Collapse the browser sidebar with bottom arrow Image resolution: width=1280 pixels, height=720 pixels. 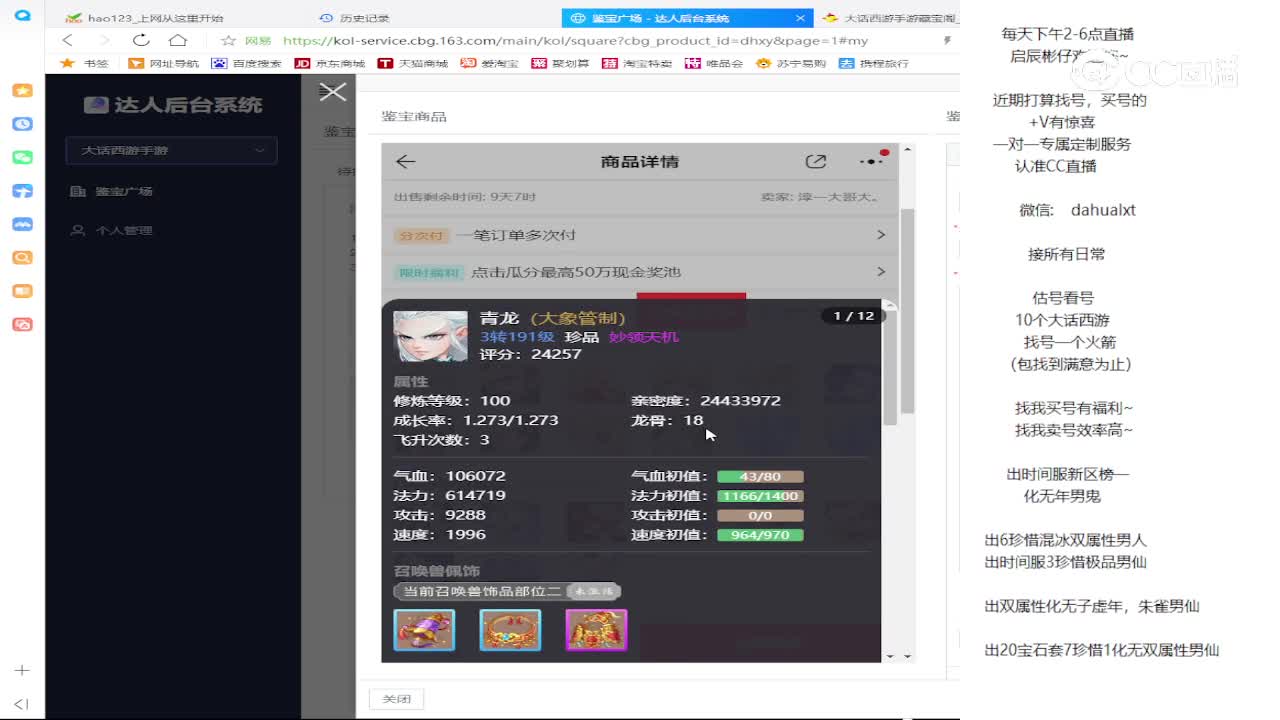(22, 704)
